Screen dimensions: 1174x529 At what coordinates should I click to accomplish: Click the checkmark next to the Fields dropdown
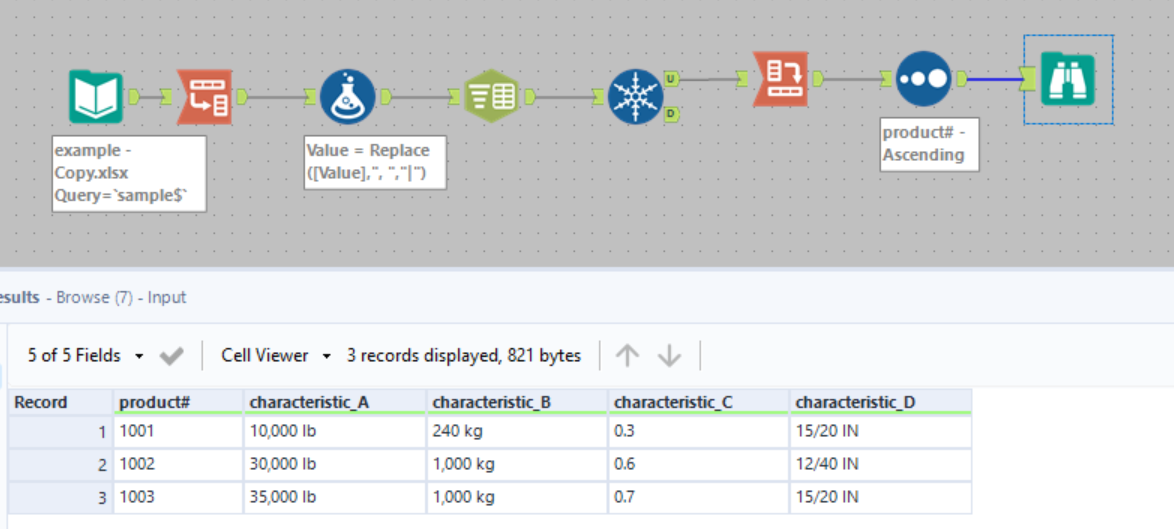click(x=171, y=355)
